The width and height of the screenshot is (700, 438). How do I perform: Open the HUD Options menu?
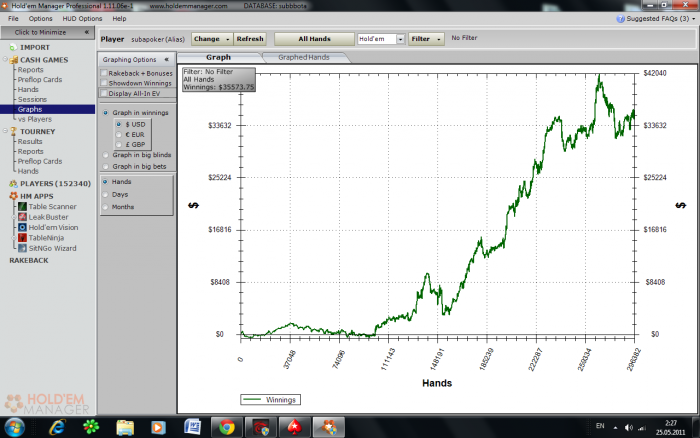[82, 19]
